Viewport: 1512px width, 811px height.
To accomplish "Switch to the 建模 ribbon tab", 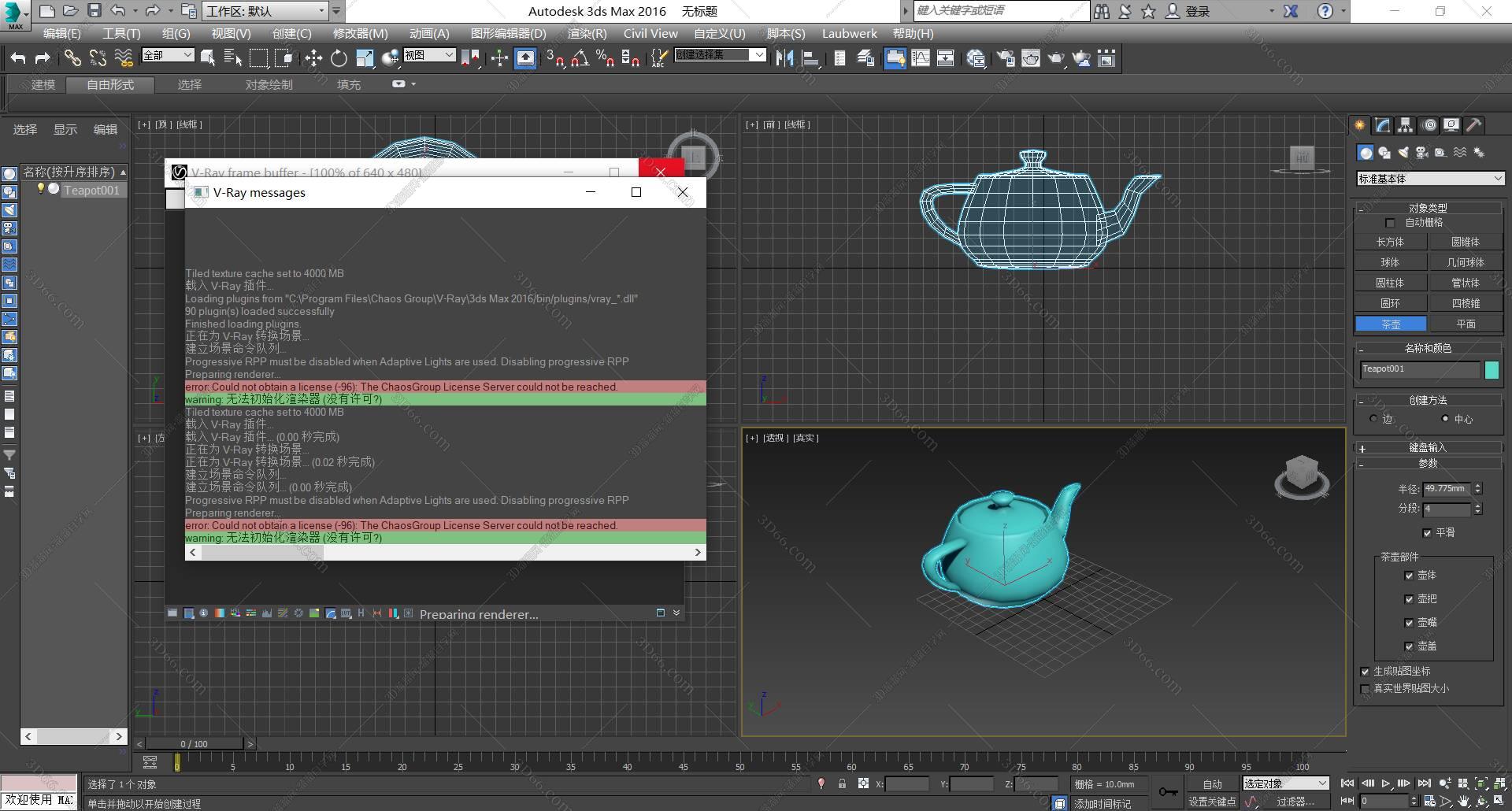I will point(43,84).
